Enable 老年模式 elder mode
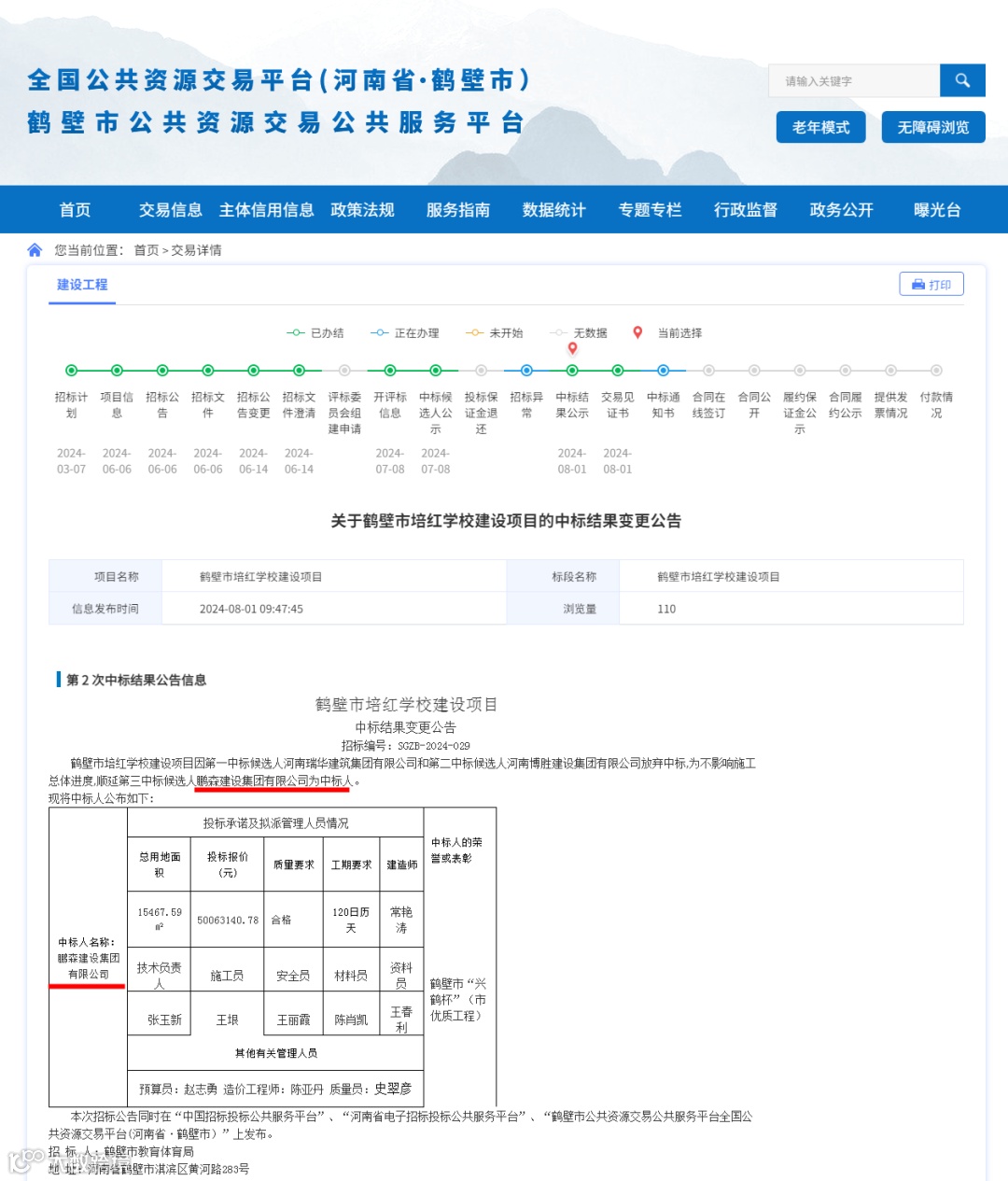The height and width of the screenshot is (1181, 1008). coord(821,127)
